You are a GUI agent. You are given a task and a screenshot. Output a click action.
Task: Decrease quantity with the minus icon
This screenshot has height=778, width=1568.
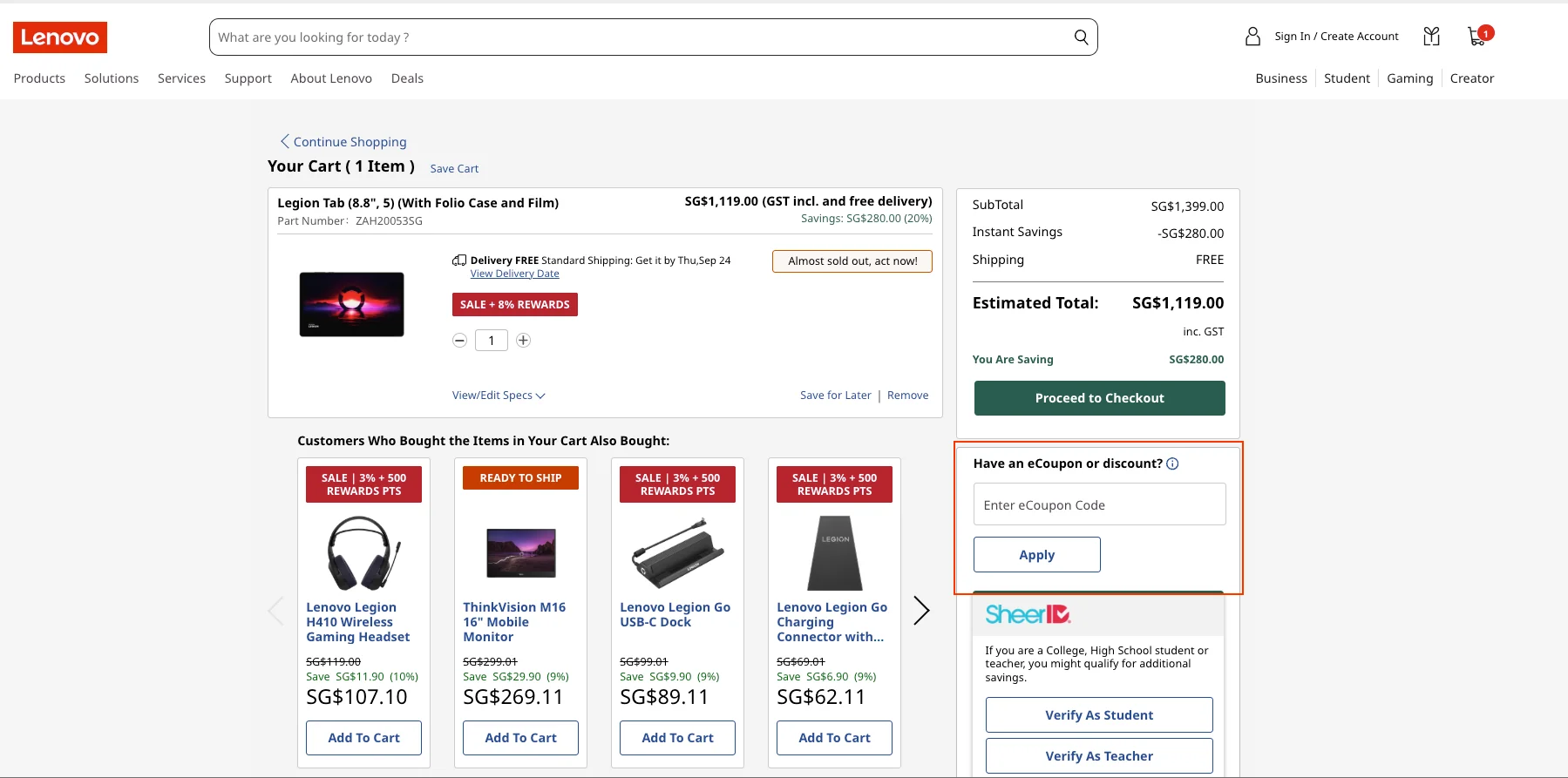point(459,341)
